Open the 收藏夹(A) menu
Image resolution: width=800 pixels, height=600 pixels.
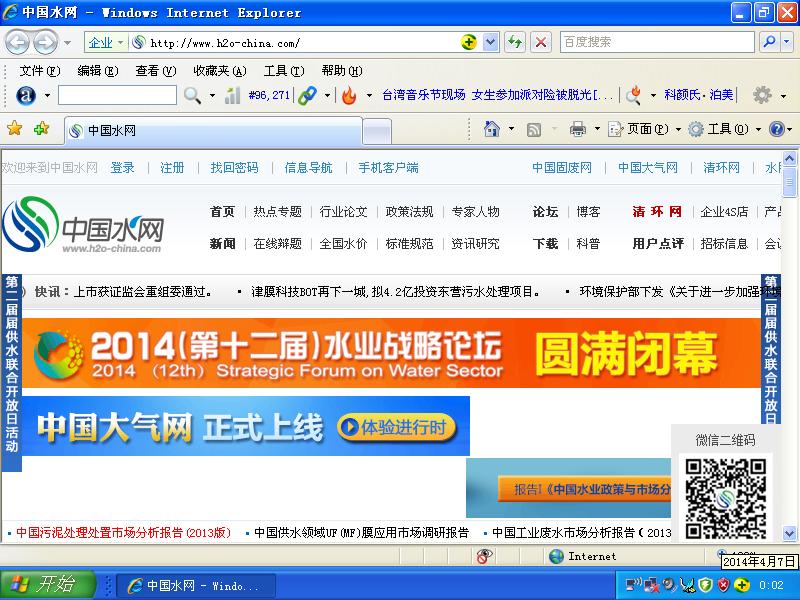[219, 71]
